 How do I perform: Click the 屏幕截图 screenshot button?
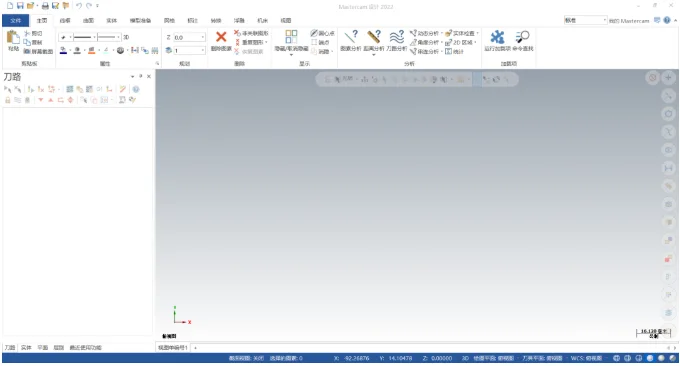[38, 51]
